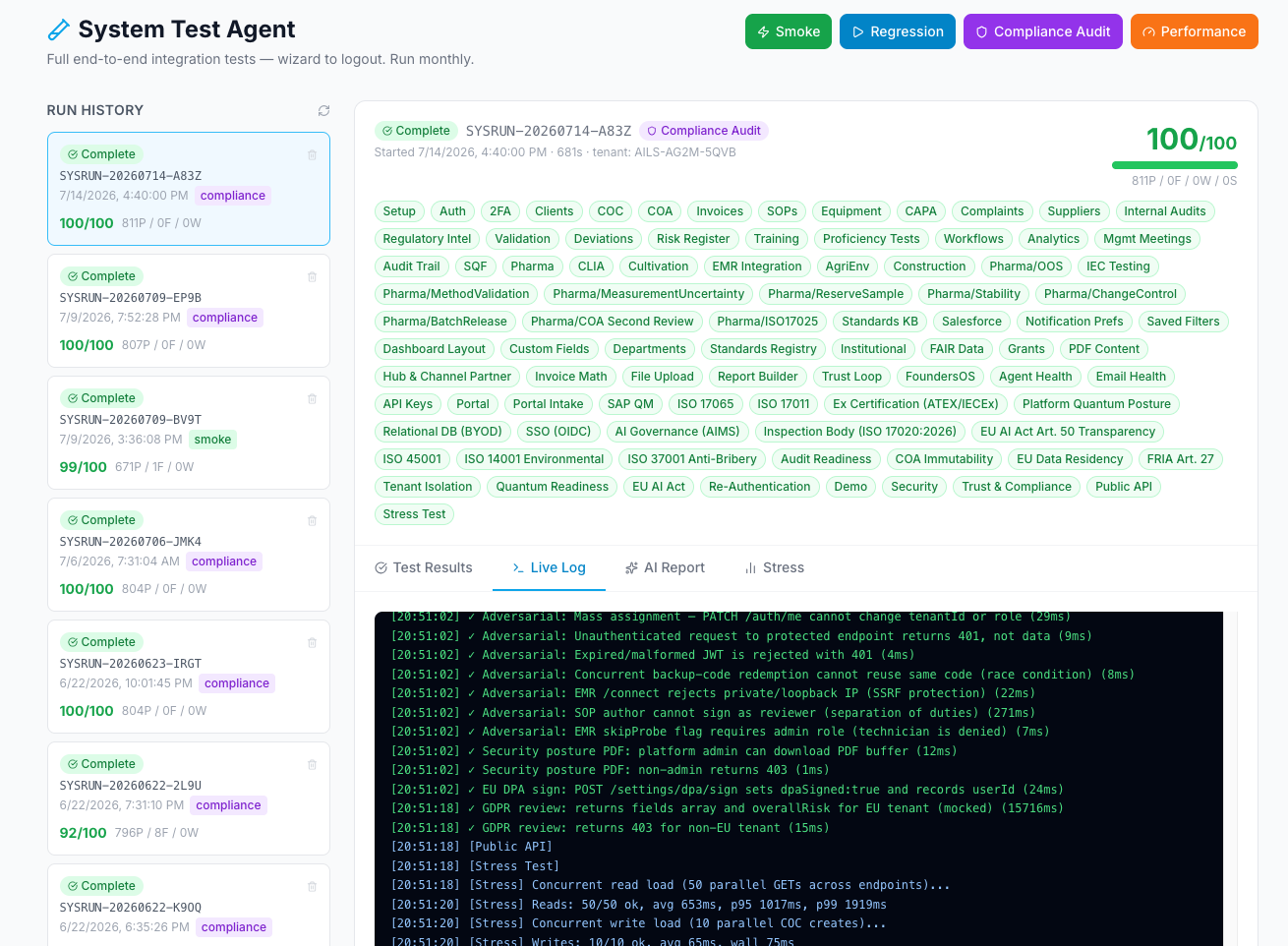
Task: Click the API Keys chip
Action: pos(407,404)
